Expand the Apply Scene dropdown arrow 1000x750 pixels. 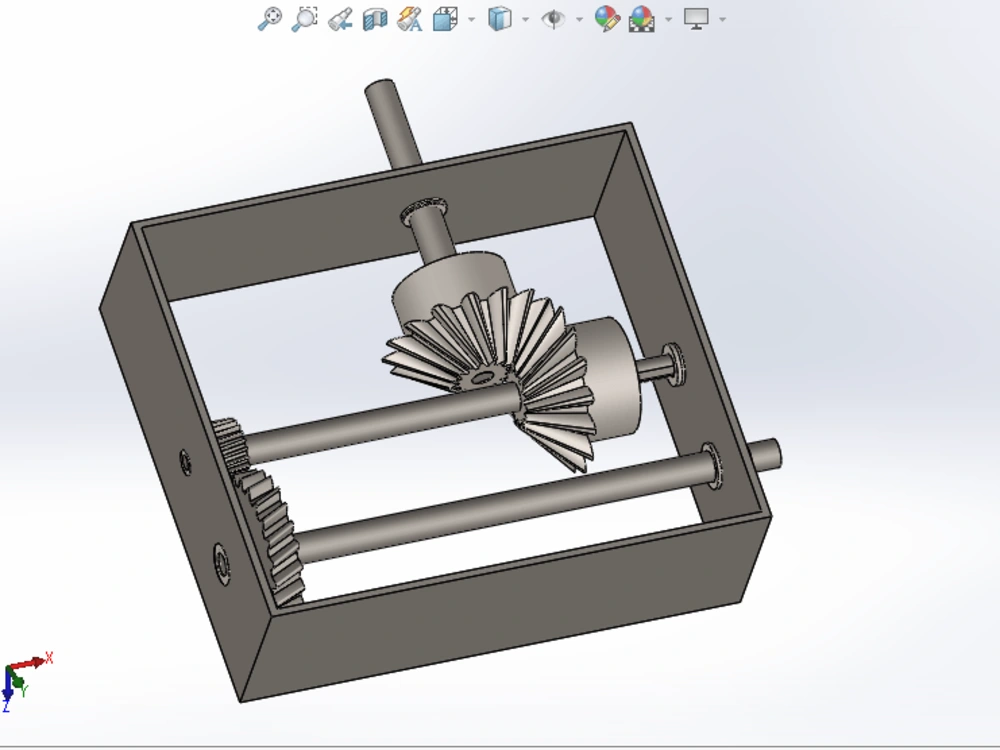668,19
